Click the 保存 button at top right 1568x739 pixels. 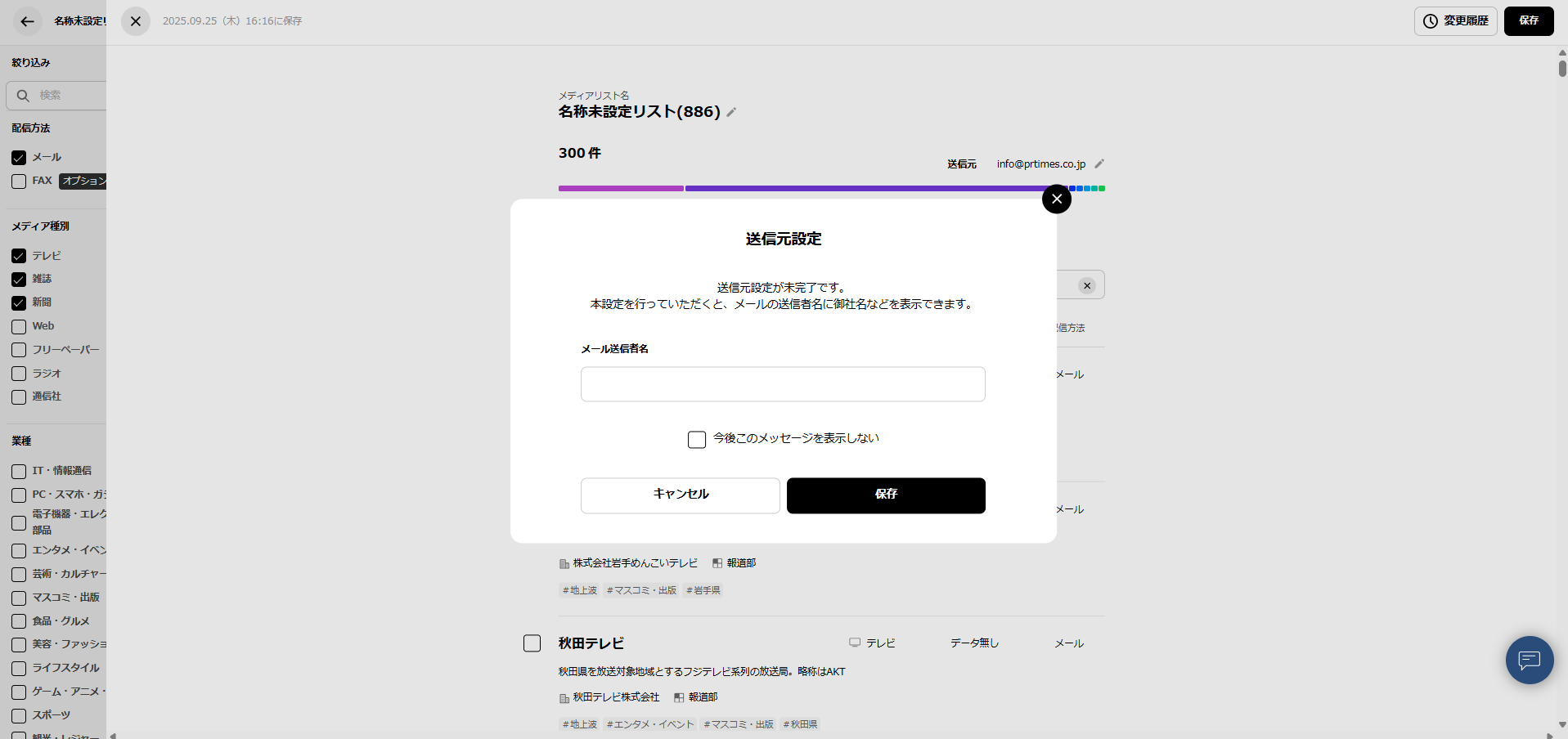pos(1528,21)
